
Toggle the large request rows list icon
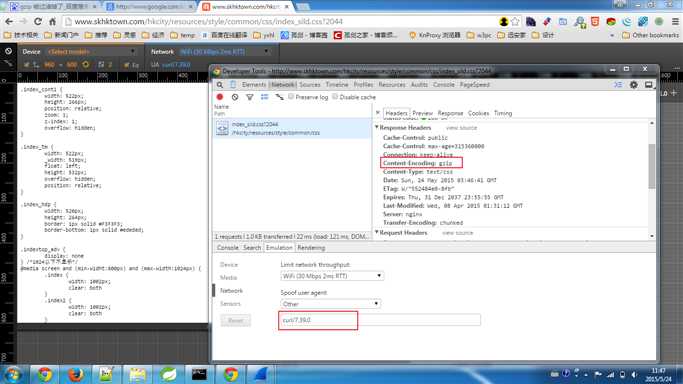tap(264, 97)
